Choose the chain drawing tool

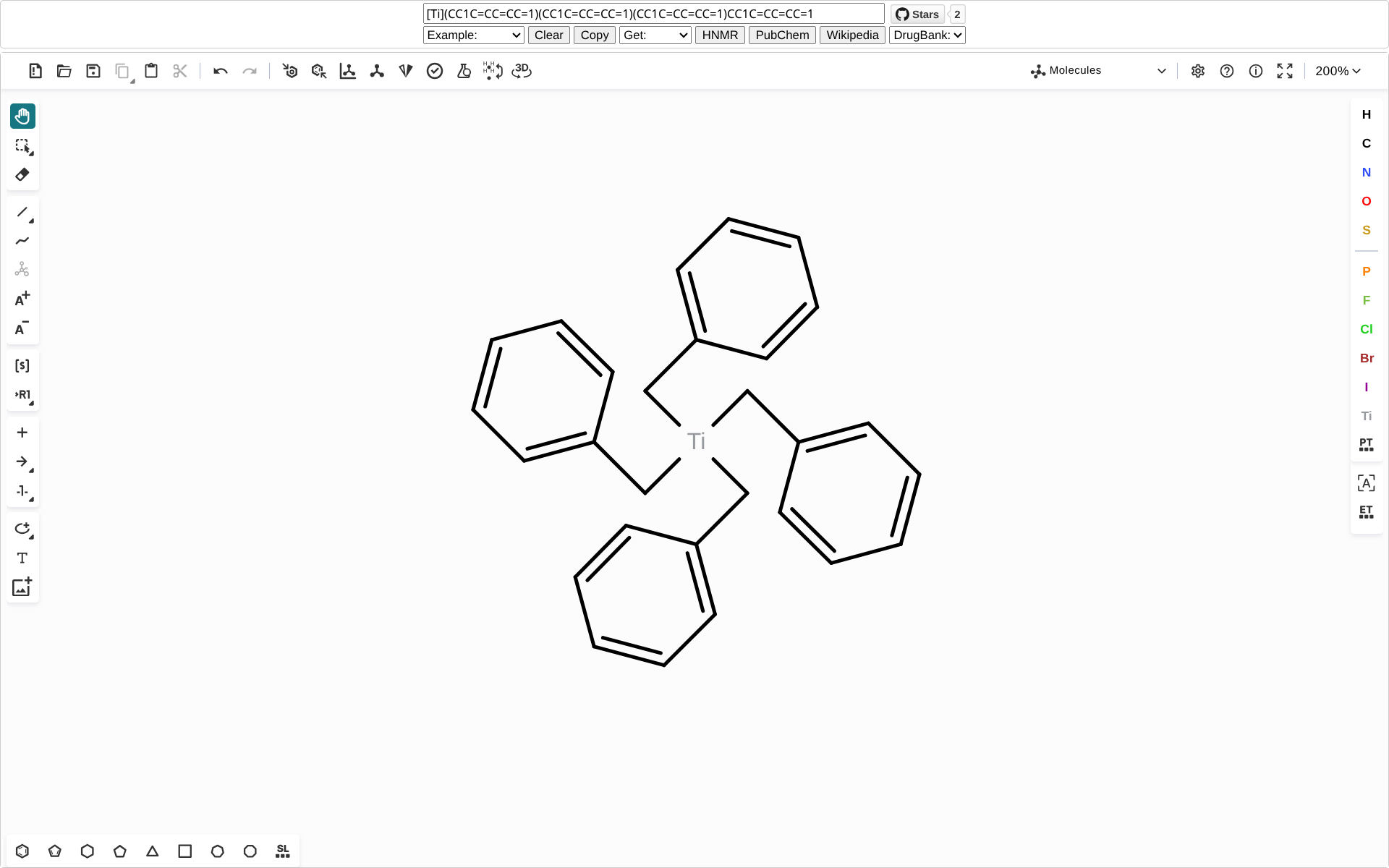22,240
